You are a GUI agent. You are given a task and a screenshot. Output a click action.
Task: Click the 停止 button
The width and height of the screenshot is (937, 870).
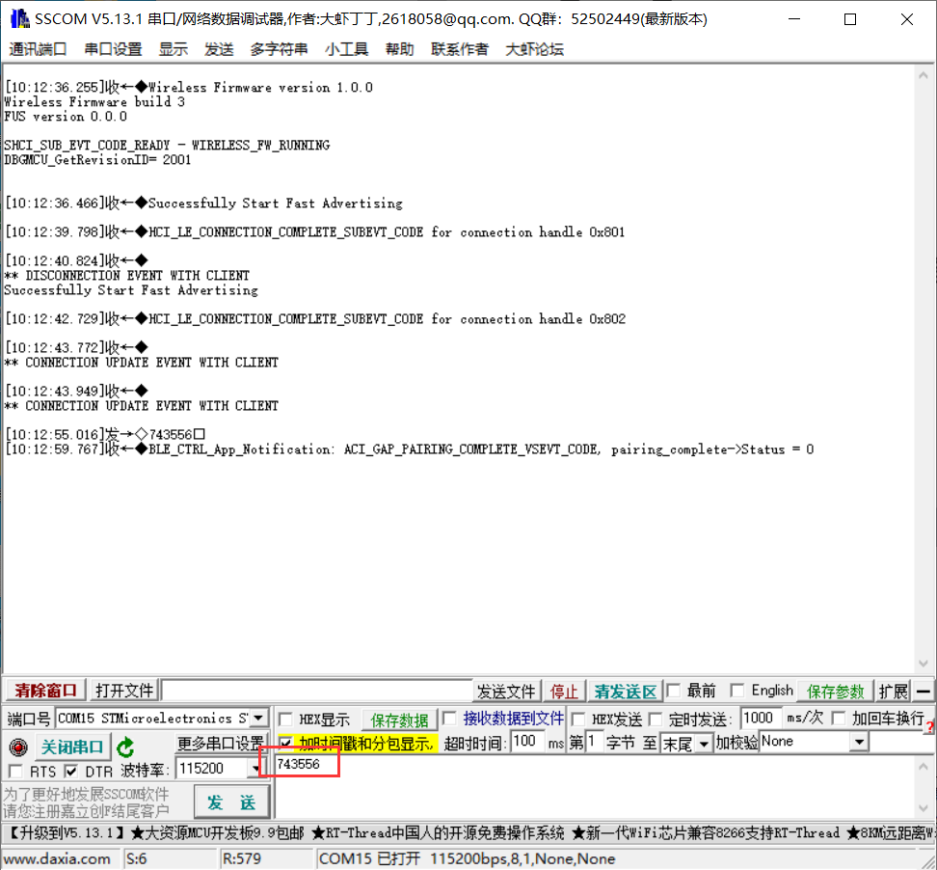tap(564, 691)
